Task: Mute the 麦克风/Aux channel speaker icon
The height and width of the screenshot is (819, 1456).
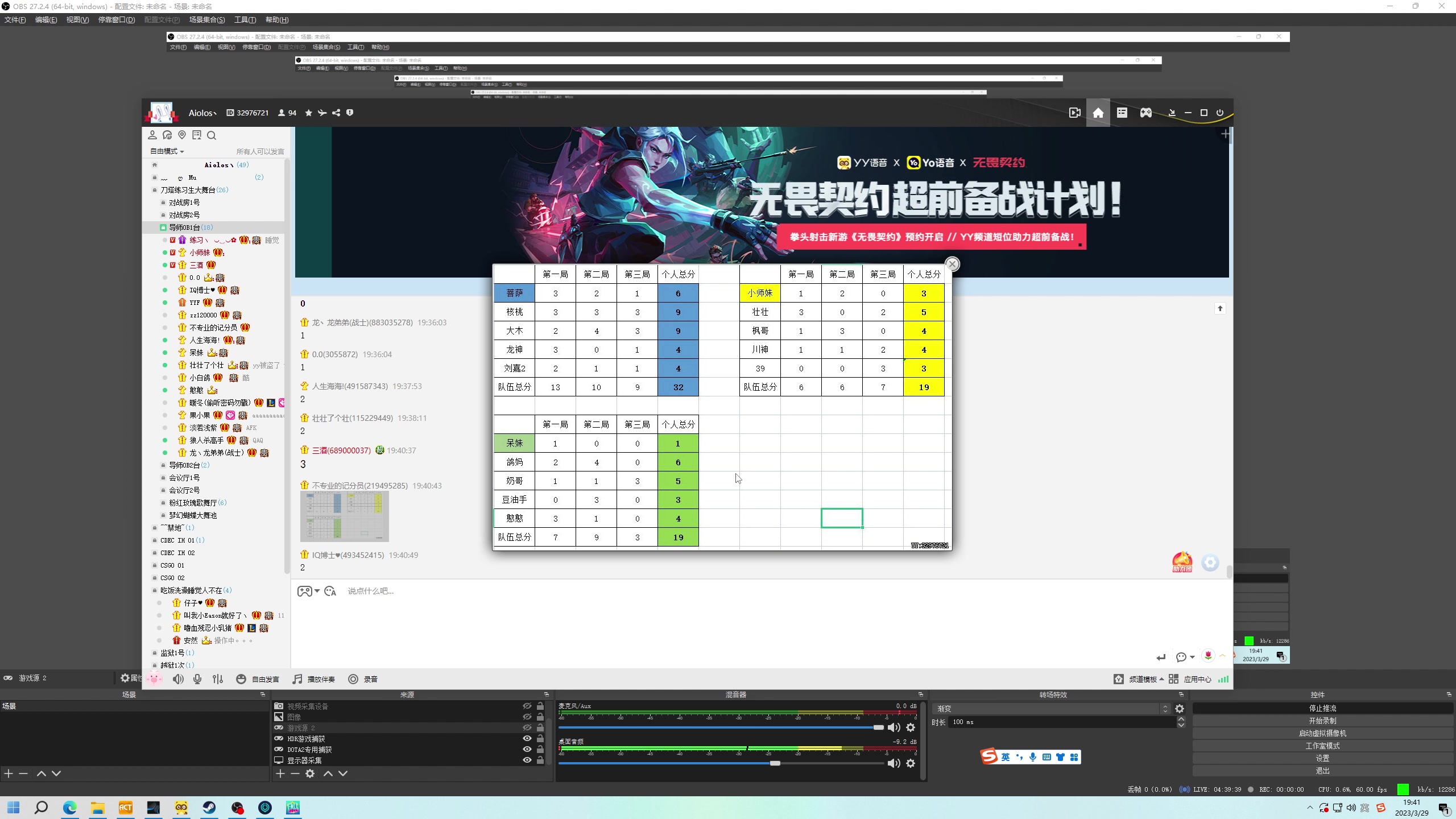Action: pyautogui.click(x=894, y=727)
